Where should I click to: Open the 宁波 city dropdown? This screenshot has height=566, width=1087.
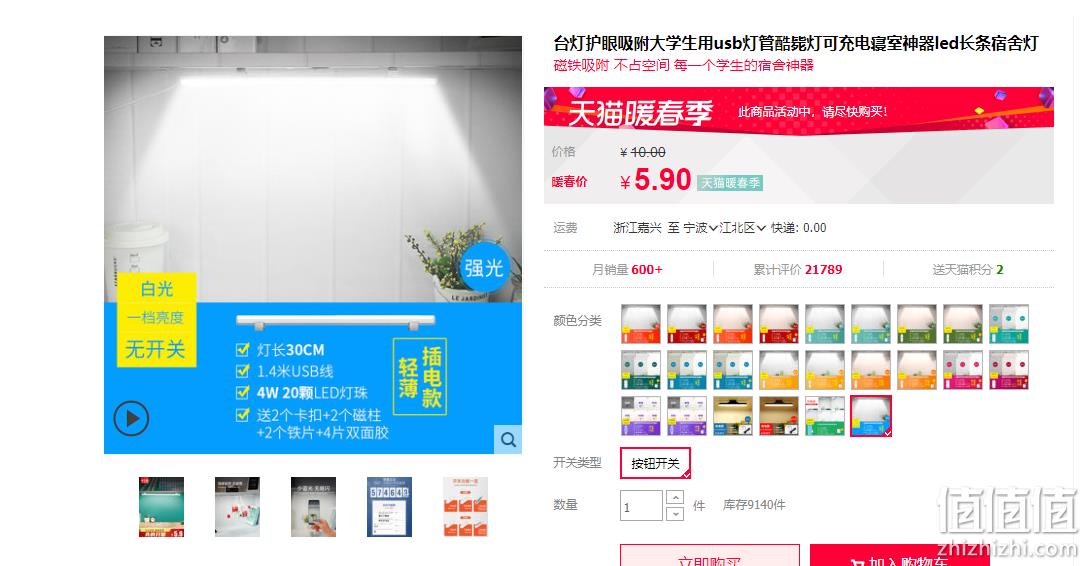click(x=700, y=228)
